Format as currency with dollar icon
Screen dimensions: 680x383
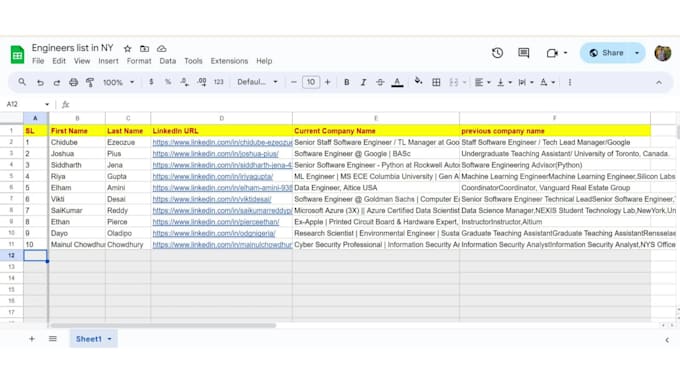(151, 82)
